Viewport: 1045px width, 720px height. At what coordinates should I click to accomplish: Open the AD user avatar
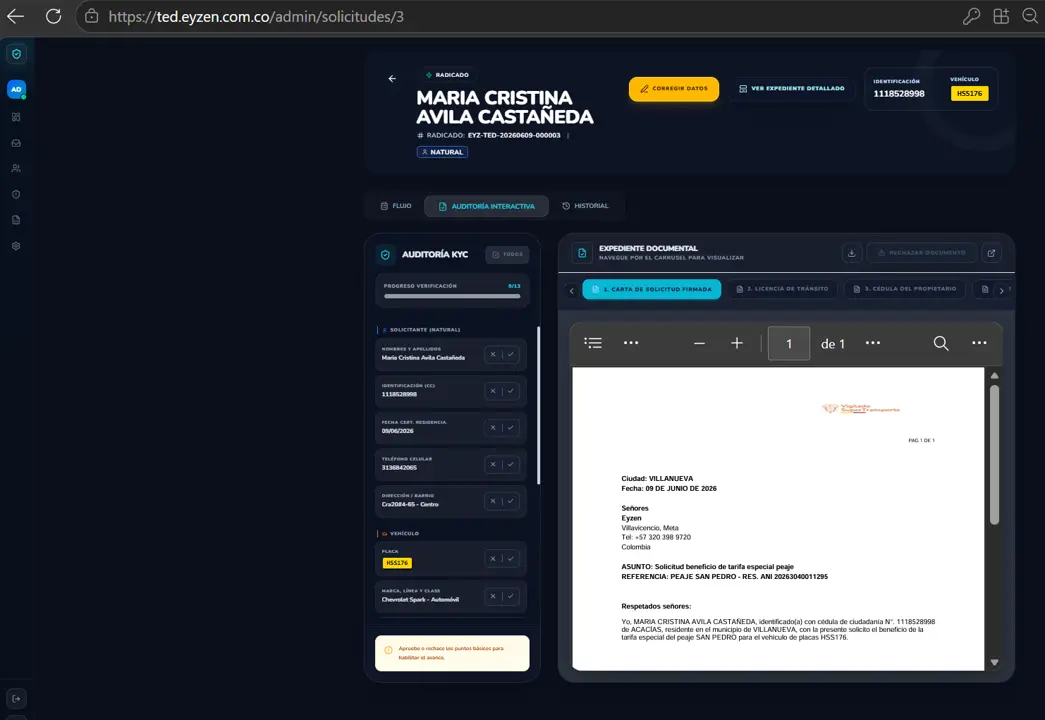pyautogui.click(x=16, y=89)
